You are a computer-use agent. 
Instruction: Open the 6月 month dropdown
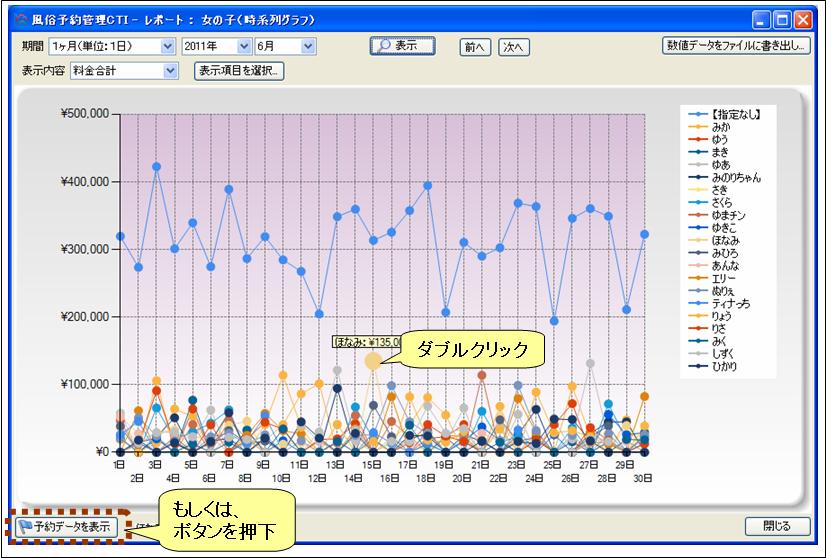(x=308, y=46)
